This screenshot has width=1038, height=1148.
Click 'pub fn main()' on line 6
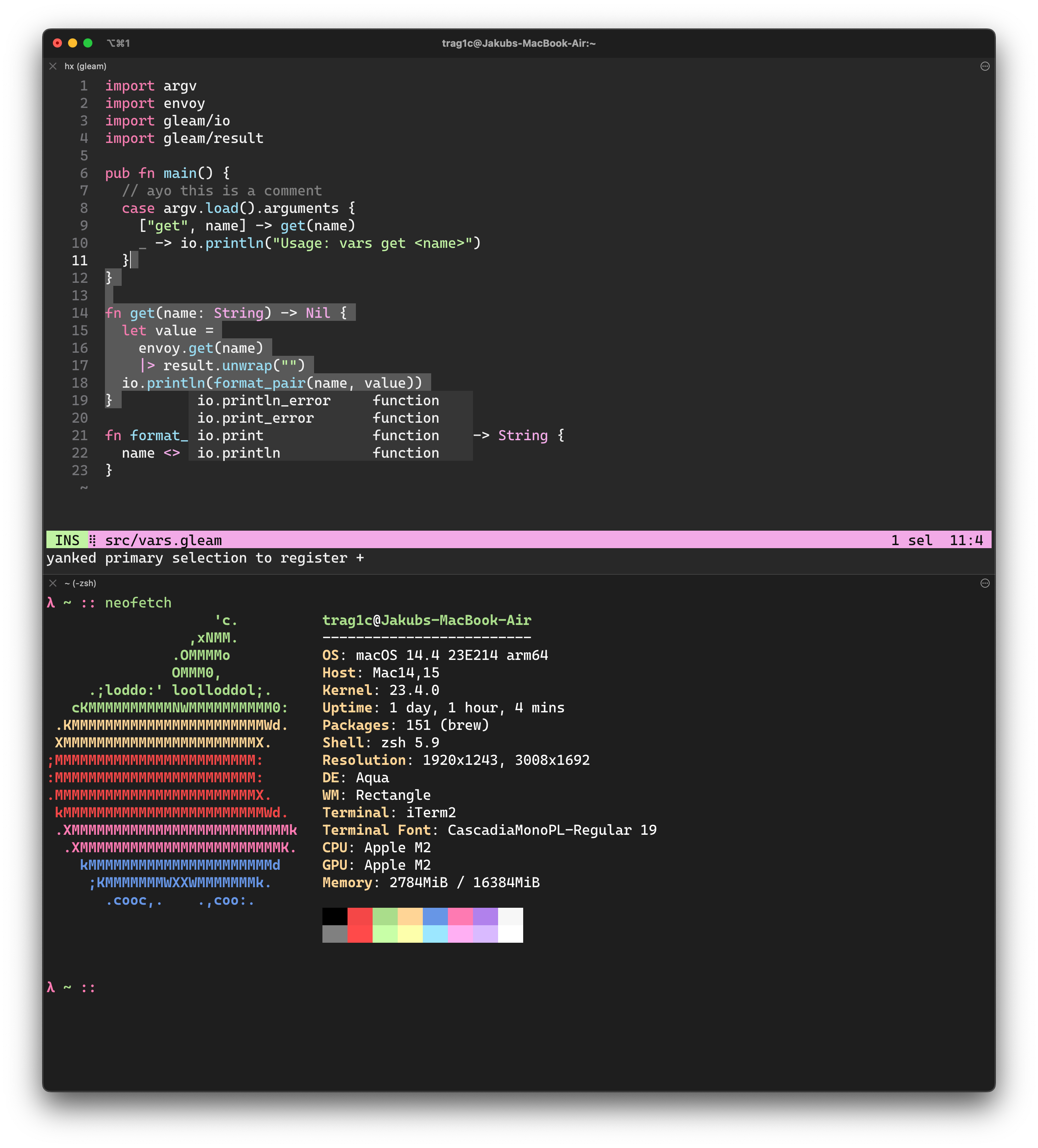coord(159,173)
